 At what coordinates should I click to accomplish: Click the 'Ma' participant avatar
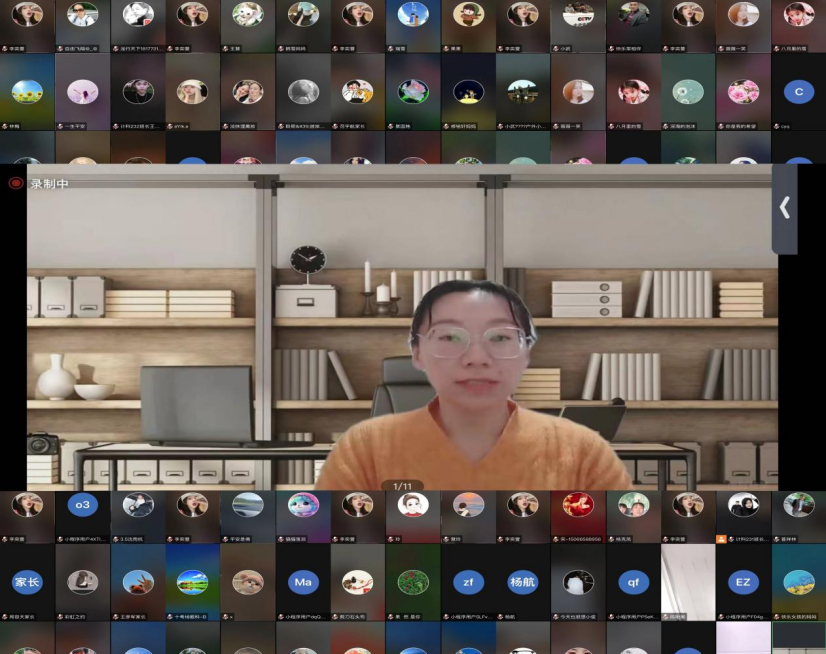[x=302, y=582]
